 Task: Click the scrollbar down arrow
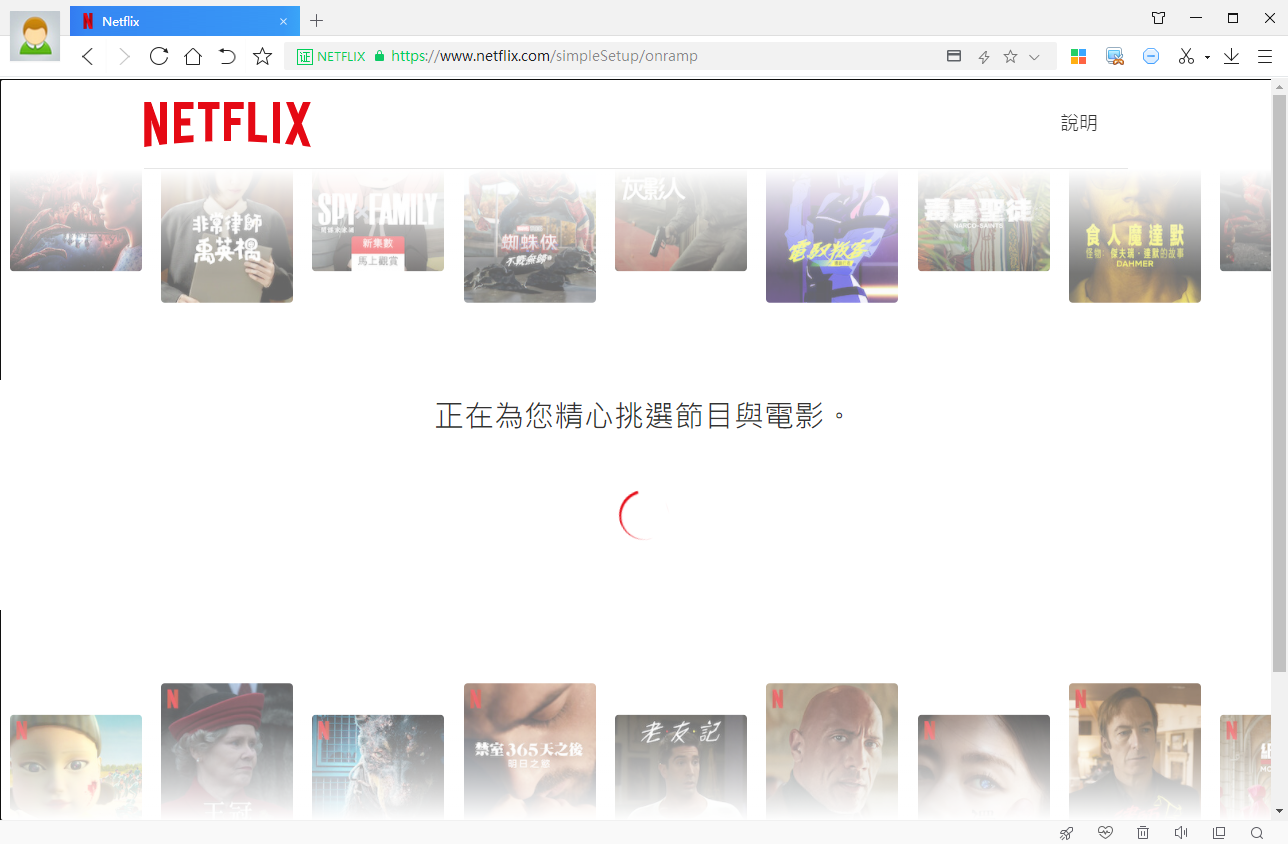1280,811
